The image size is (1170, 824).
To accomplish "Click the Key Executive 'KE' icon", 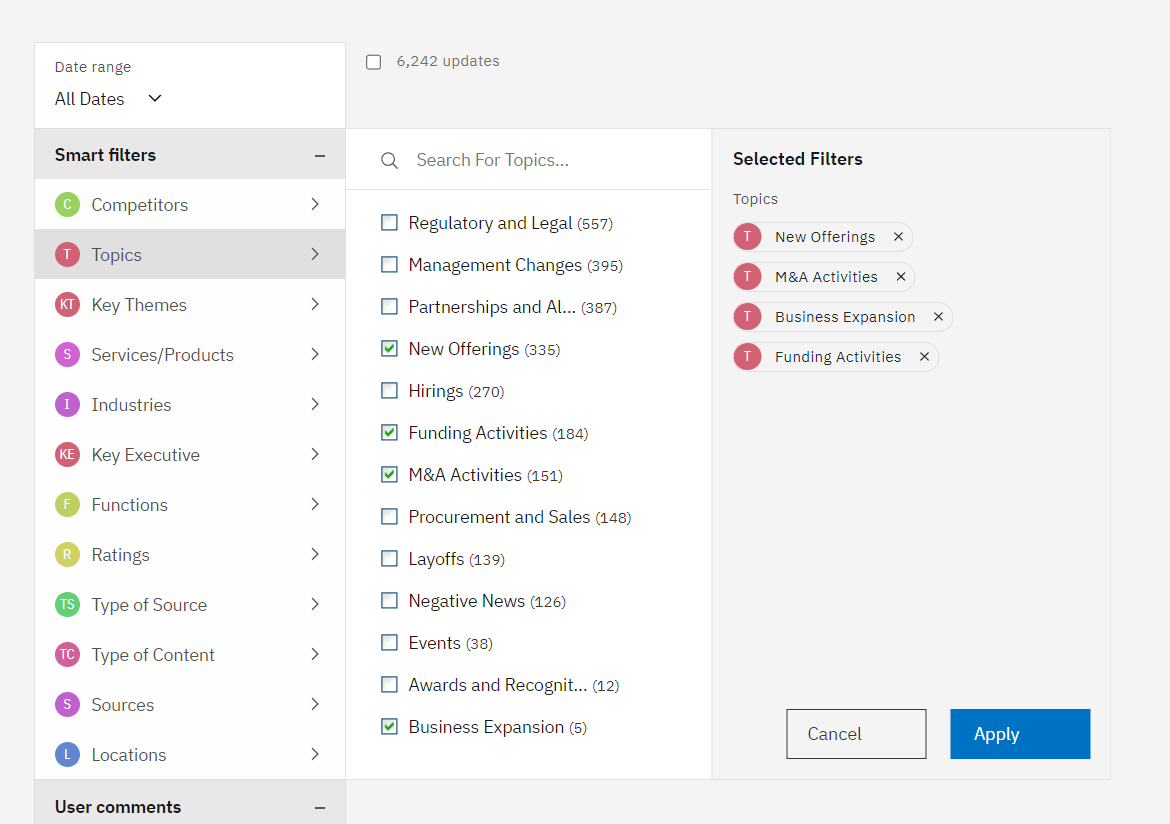I will pyautogui.click(x=67, y=455).
